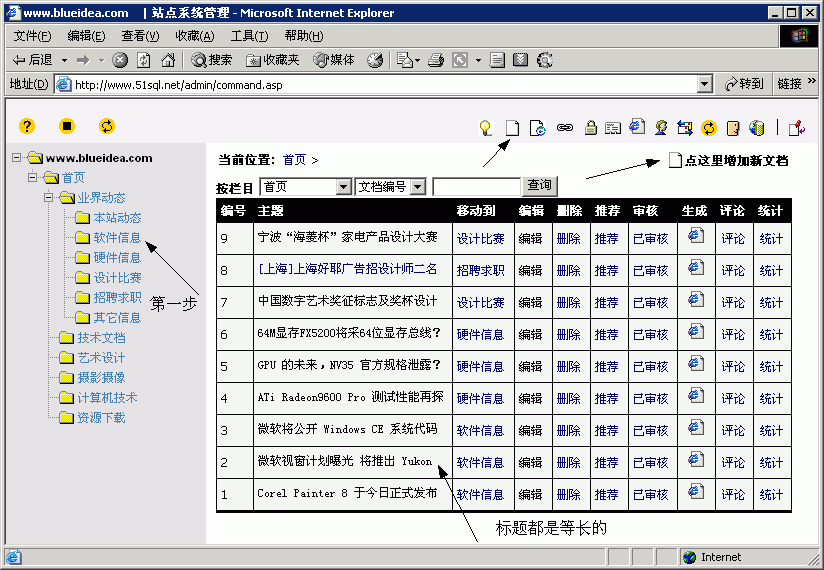Click 招聘求职 move-to link in row 8
This screenshot has height=570, width=824.
[480, 271]
